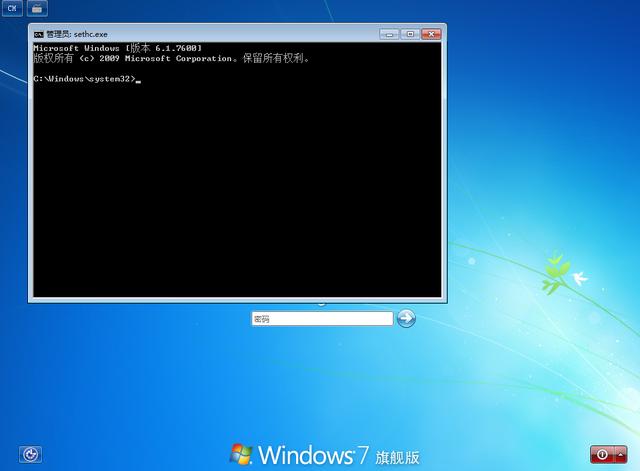Open the on-screen keyboard icon beside CH
This screenshot has height=471, width=640.
coord(37,8)
